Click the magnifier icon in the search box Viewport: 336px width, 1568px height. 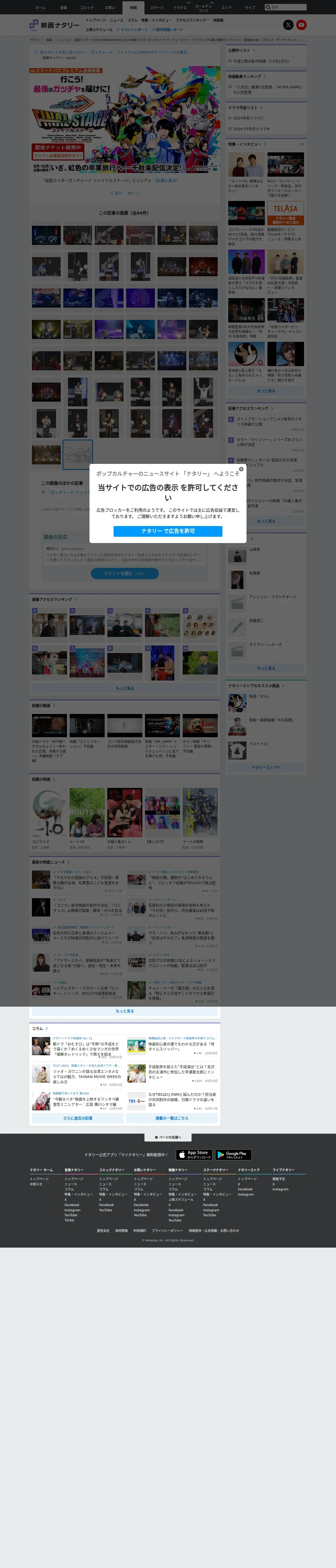268,7
